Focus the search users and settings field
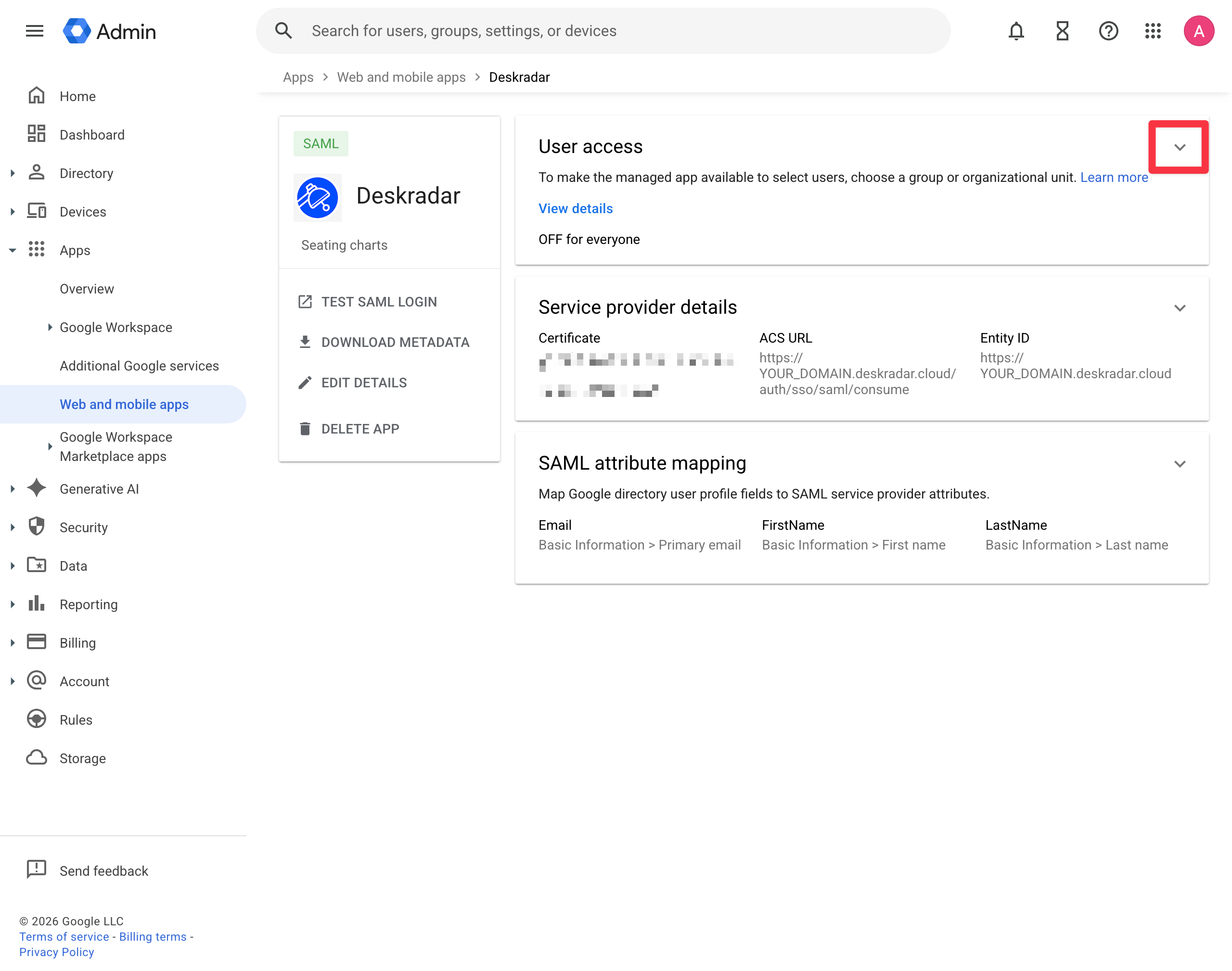 [603, 31]
